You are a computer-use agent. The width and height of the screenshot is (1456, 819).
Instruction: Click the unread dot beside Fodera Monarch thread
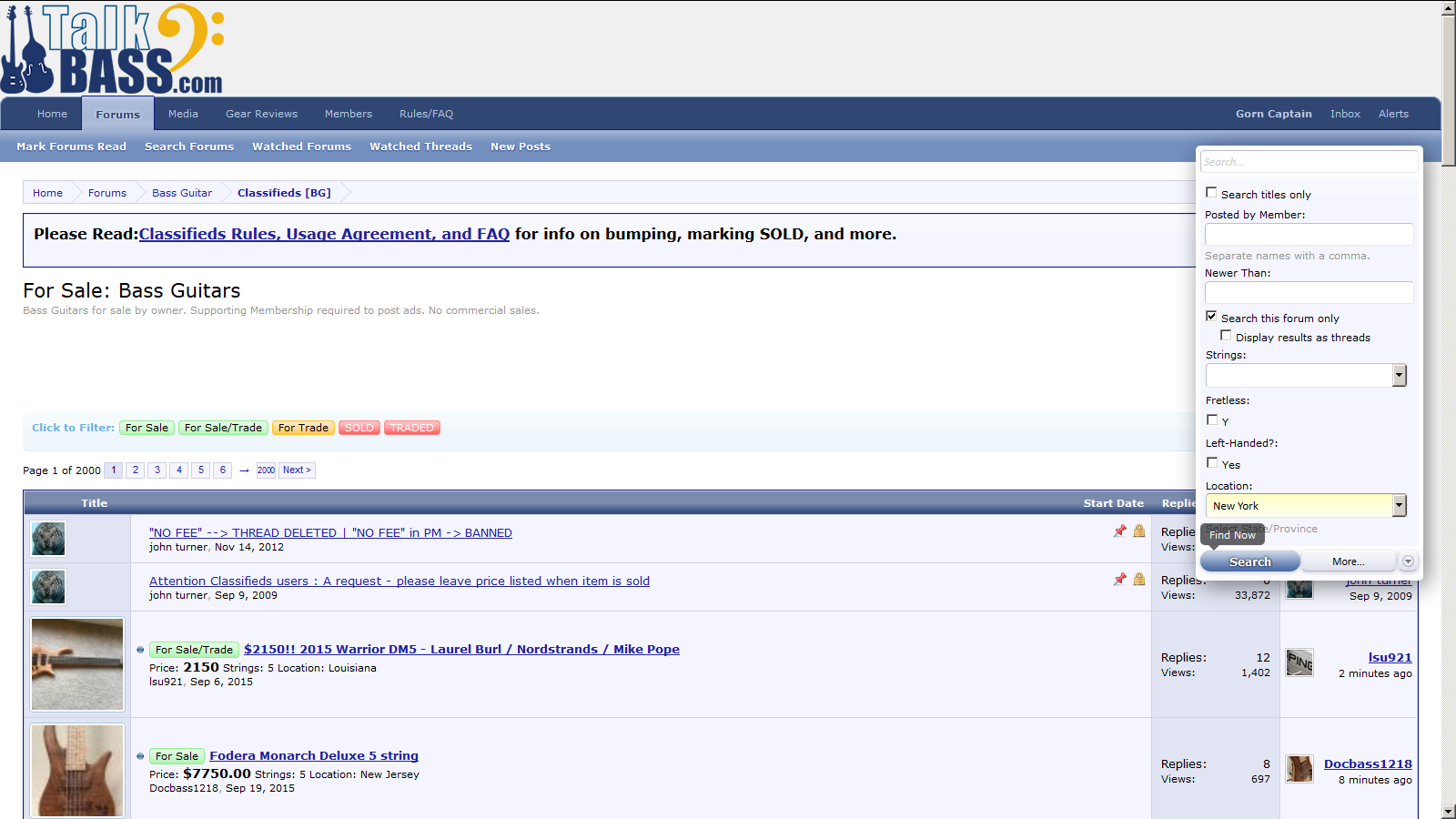tap(140, 756)
